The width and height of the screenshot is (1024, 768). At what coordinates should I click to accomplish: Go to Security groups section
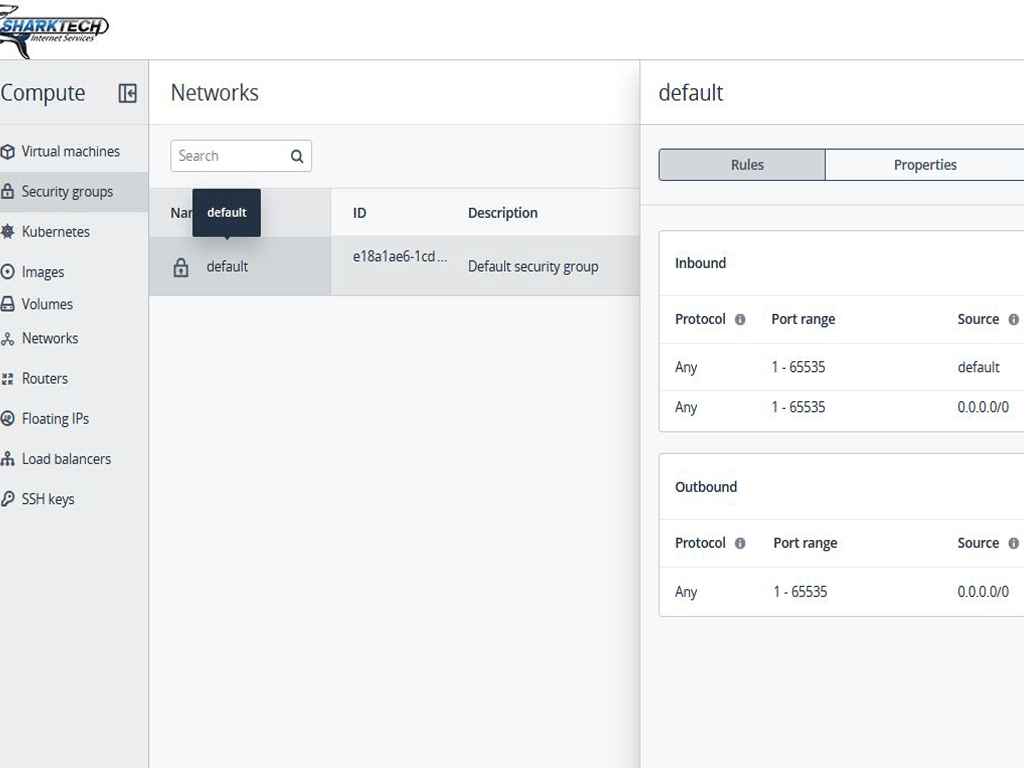pos(67,192)
